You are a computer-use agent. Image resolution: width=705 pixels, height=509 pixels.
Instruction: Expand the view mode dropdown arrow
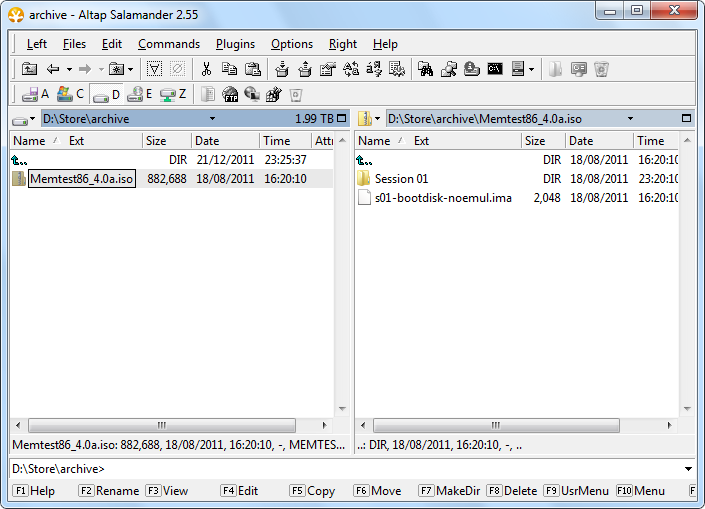[x=531, y=70]
